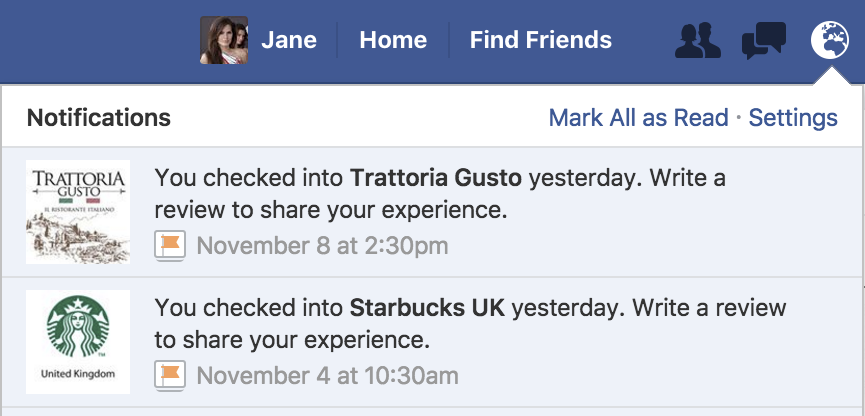Open the Trattoria Gusto check-in notification
The width and height of the screenshot is (865, 416).
(432, 212)
